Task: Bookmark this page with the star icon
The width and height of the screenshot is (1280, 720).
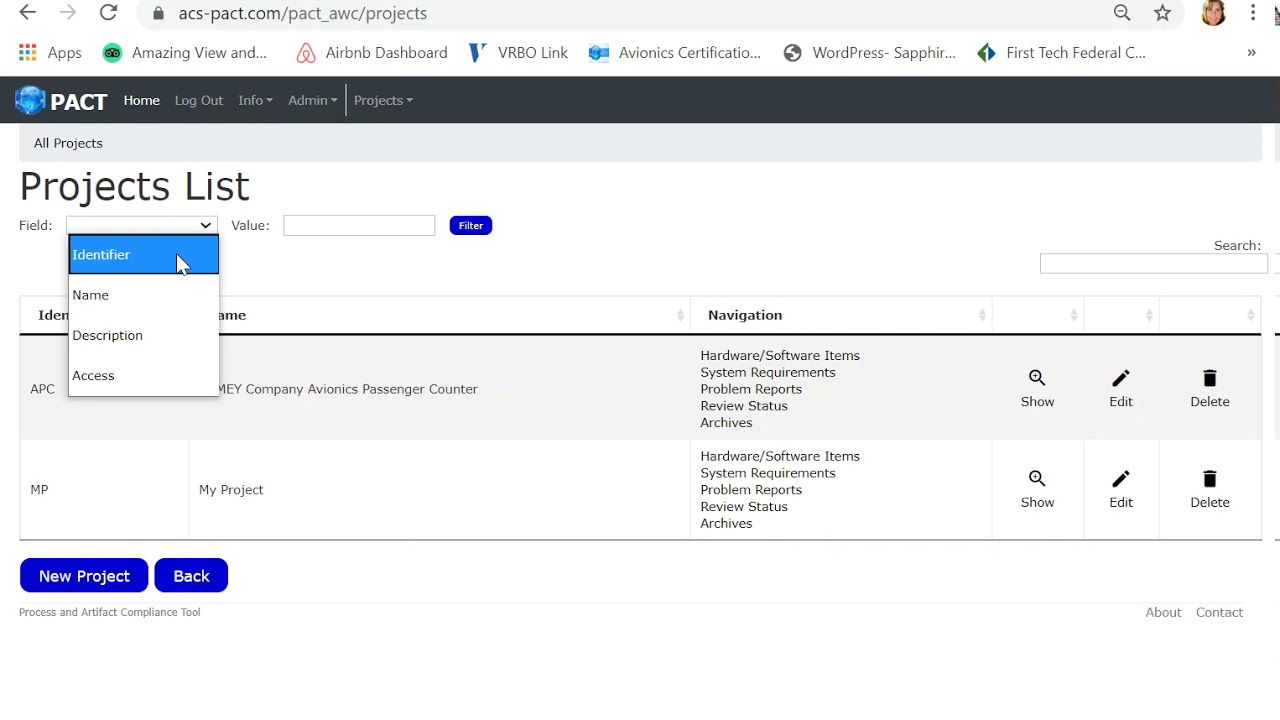Action: 1162,13
